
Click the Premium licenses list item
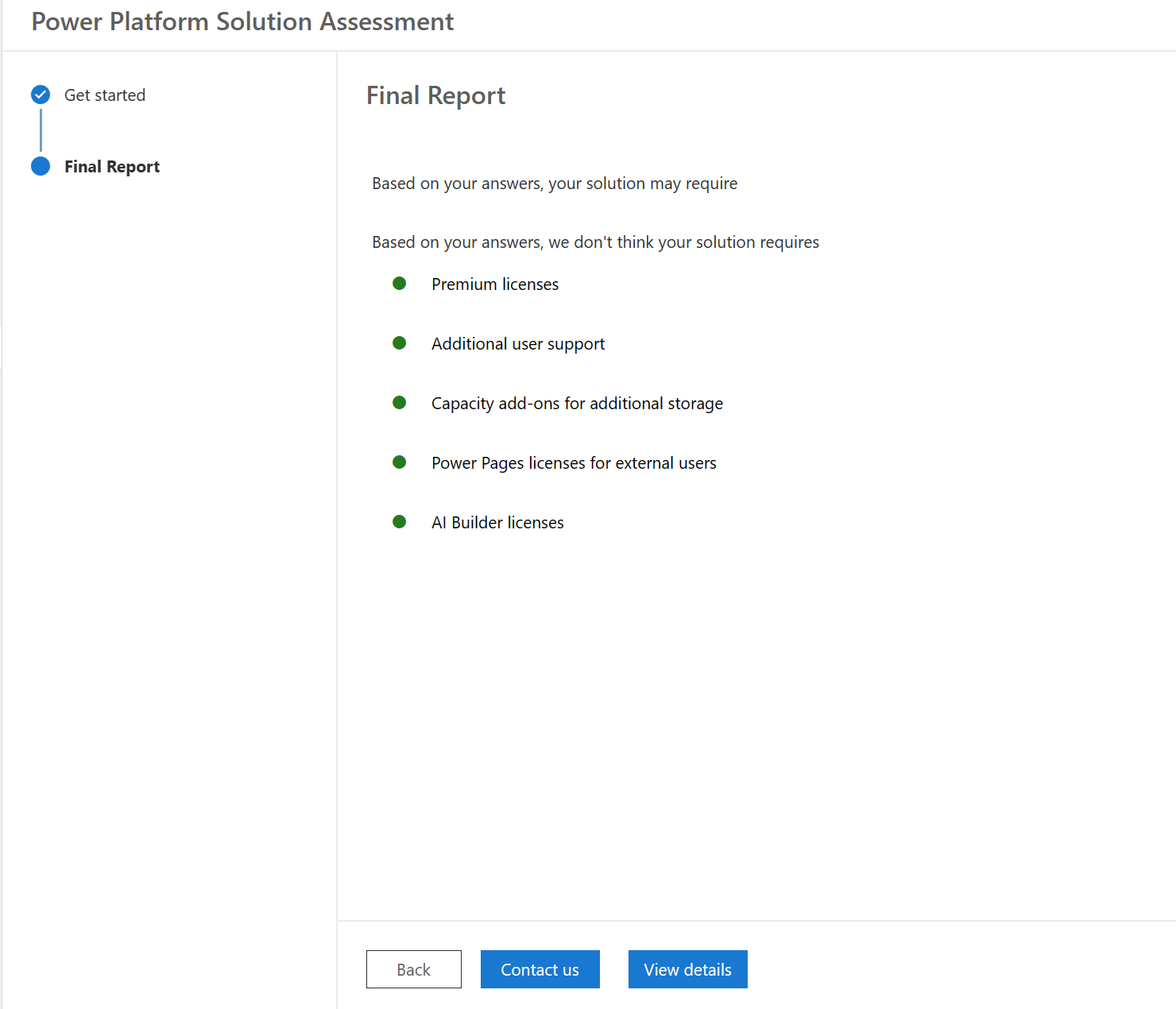(494, 284)
